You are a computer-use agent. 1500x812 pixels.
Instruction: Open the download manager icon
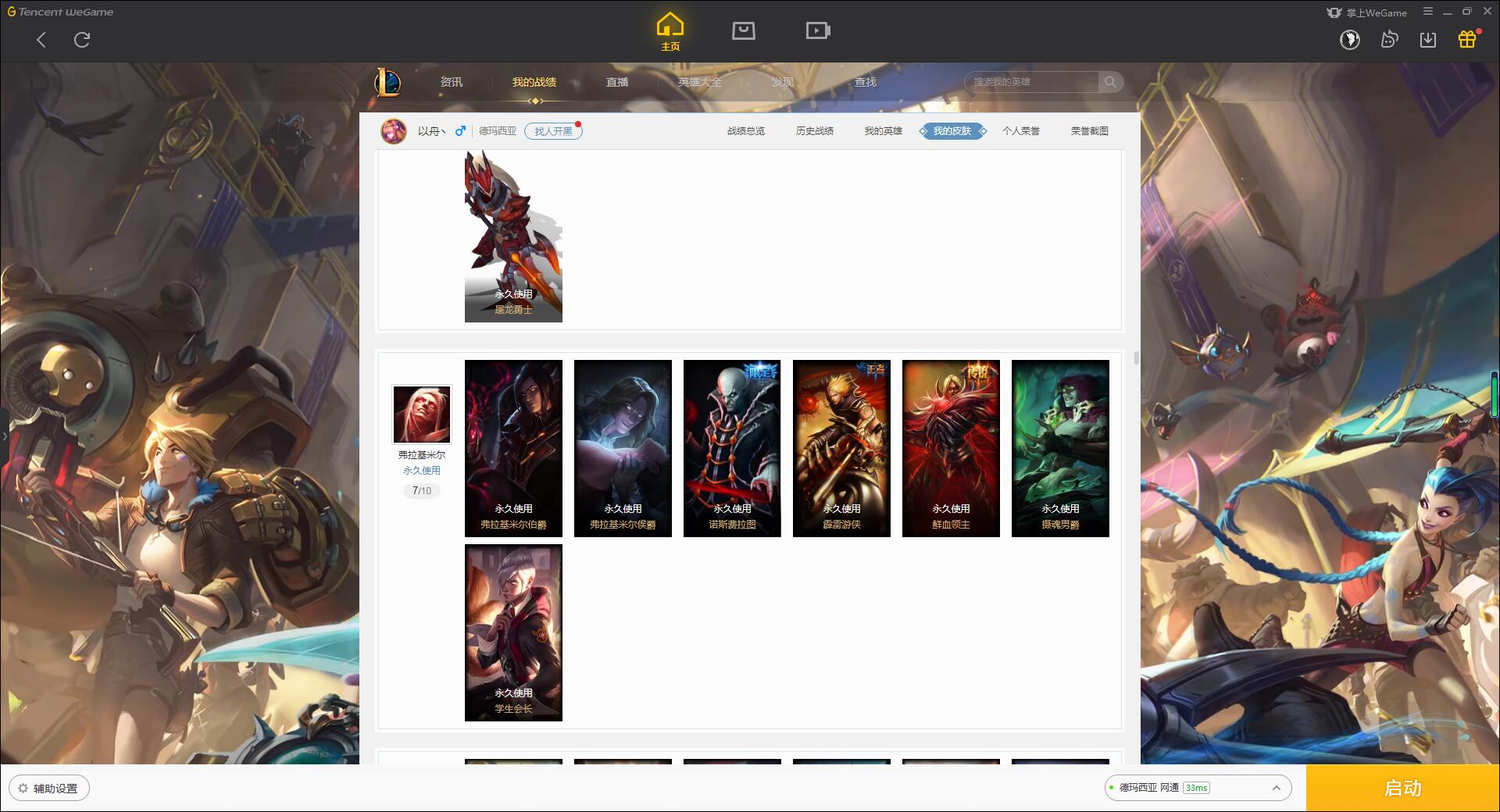[1428, 39]
